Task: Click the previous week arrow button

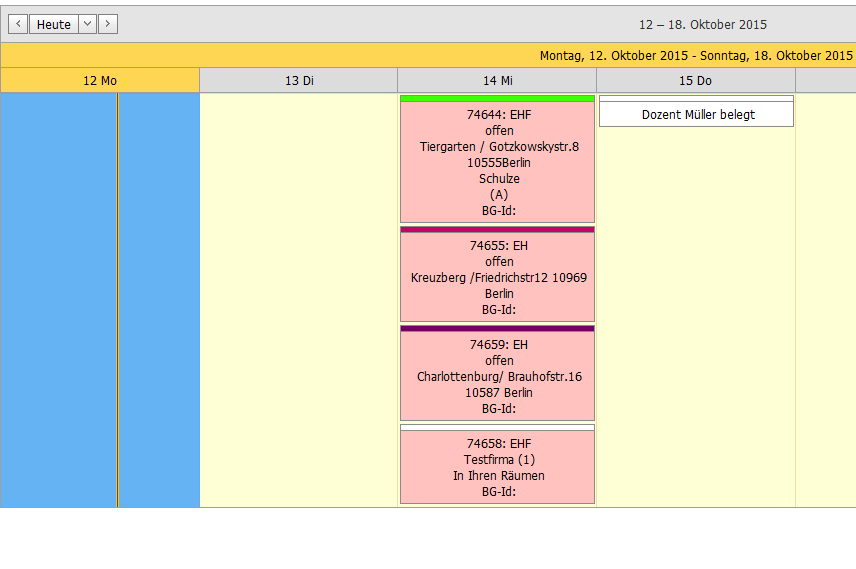Action: 18,24
